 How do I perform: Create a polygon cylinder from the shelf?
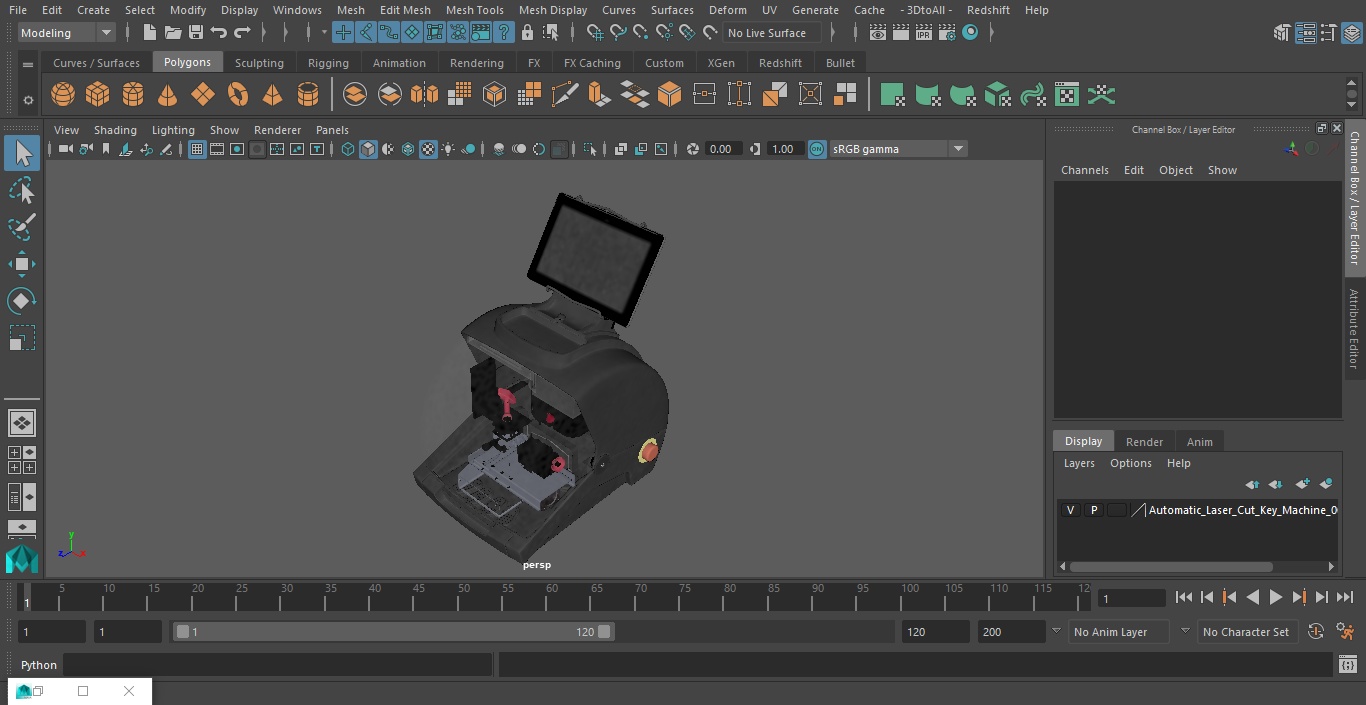pos(133,95)
